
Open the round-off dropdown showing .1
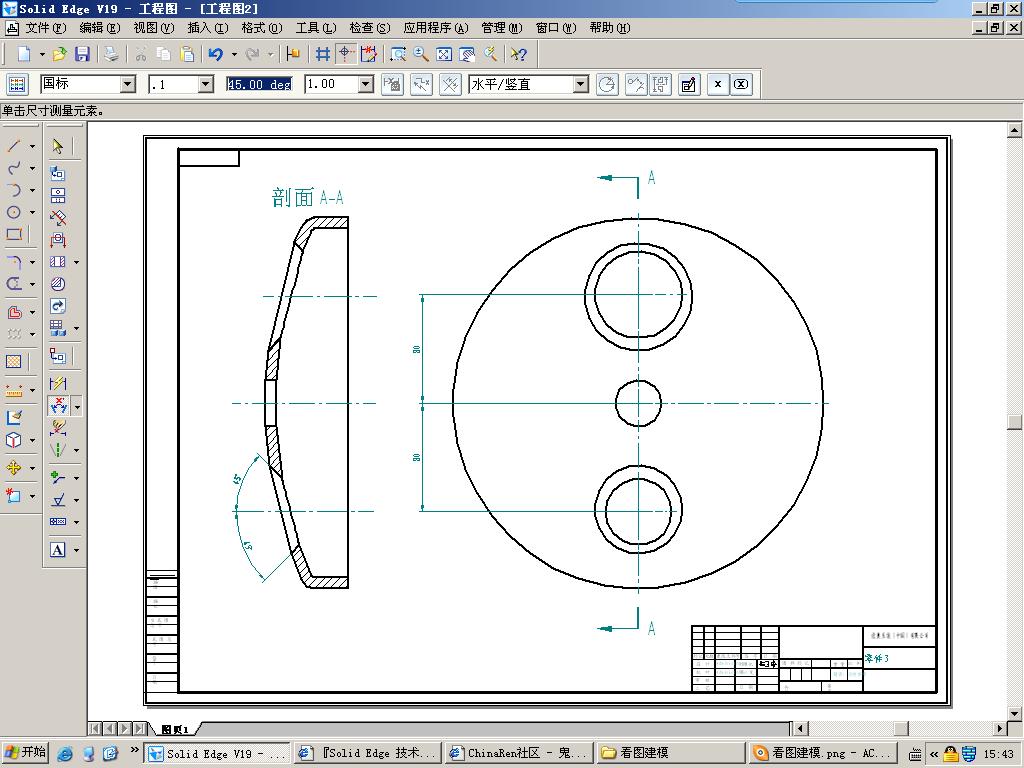point(206,84)
